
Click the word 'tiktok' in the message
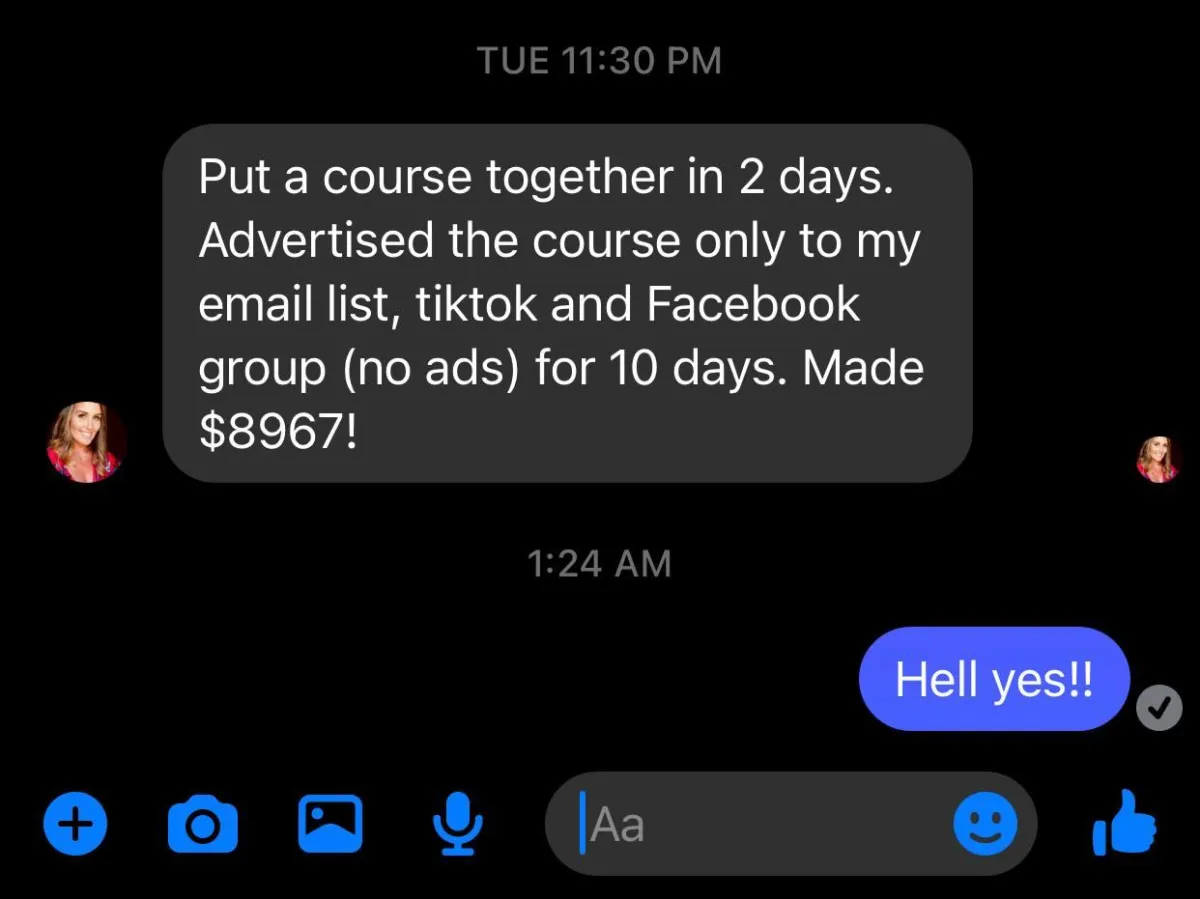pyautogui.click(x=475, y=304)
